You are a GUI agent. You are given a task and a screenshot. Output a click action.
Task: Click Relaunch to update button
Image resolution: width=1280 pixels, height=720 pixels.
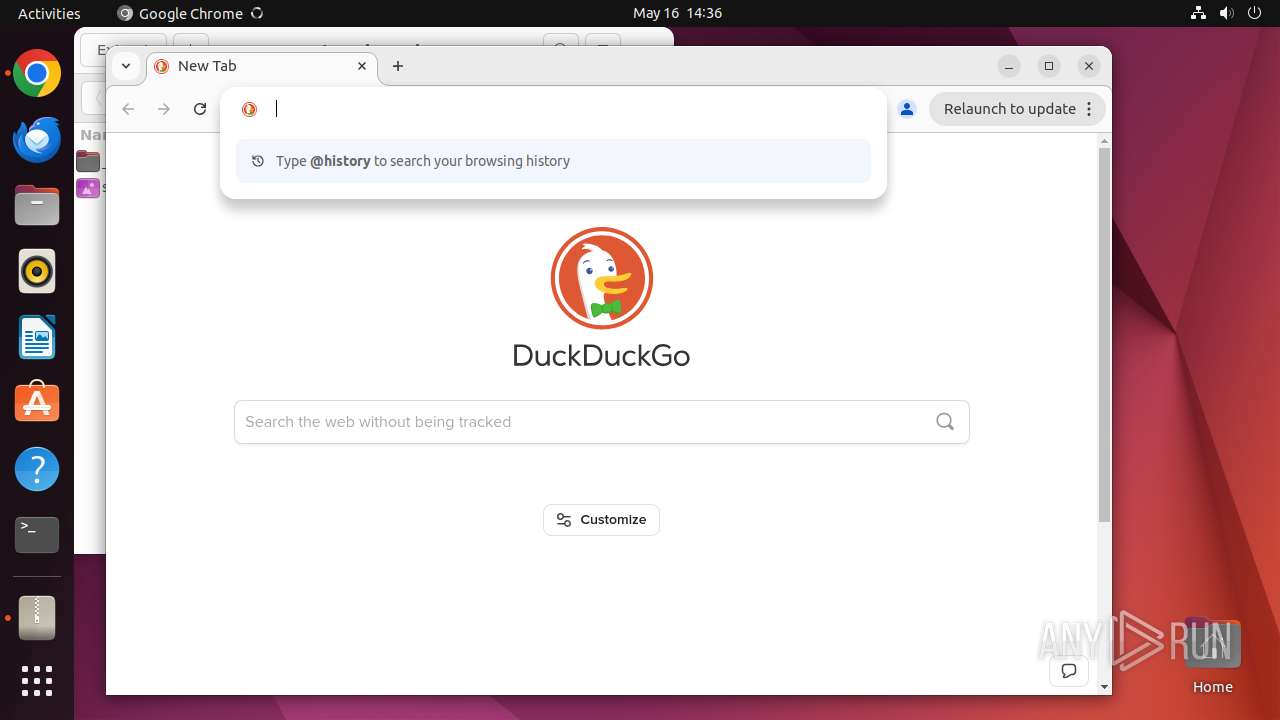tap(1018, 109)
